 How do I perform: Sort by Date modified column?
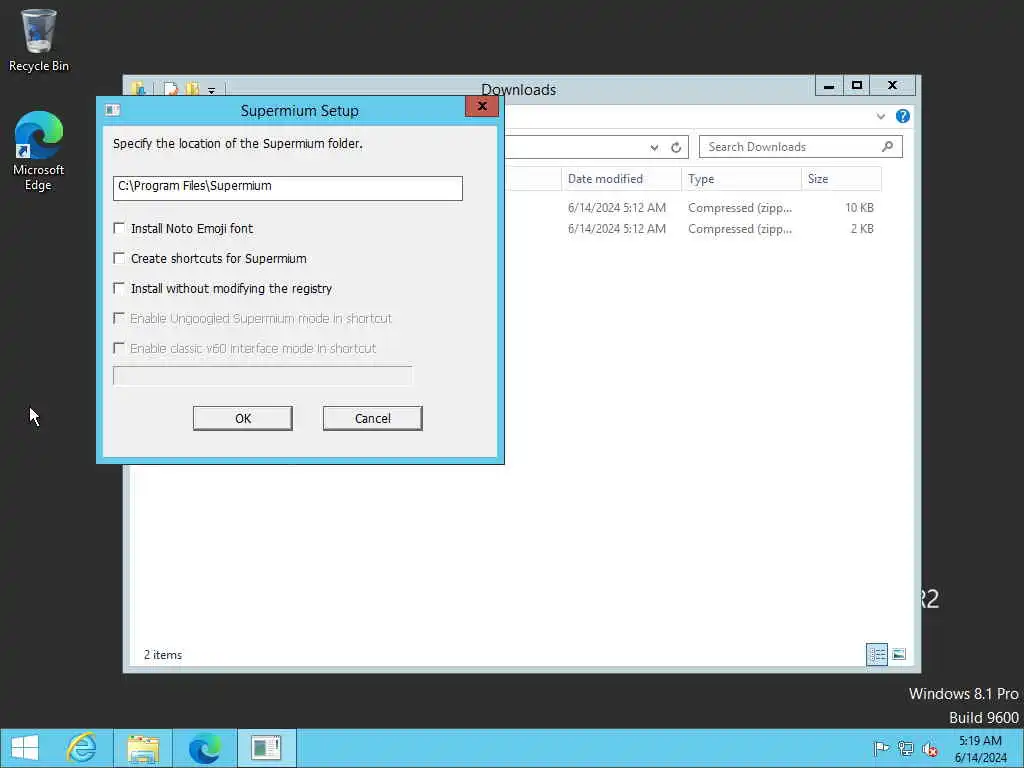(620, 179)
